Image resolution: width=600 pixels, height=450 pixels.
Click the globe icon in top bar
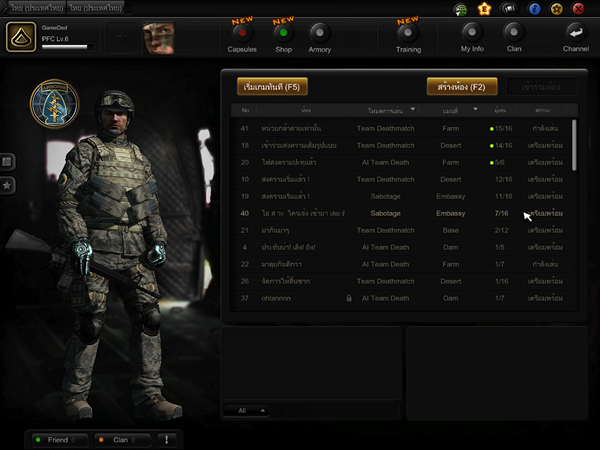pos(461,8)
